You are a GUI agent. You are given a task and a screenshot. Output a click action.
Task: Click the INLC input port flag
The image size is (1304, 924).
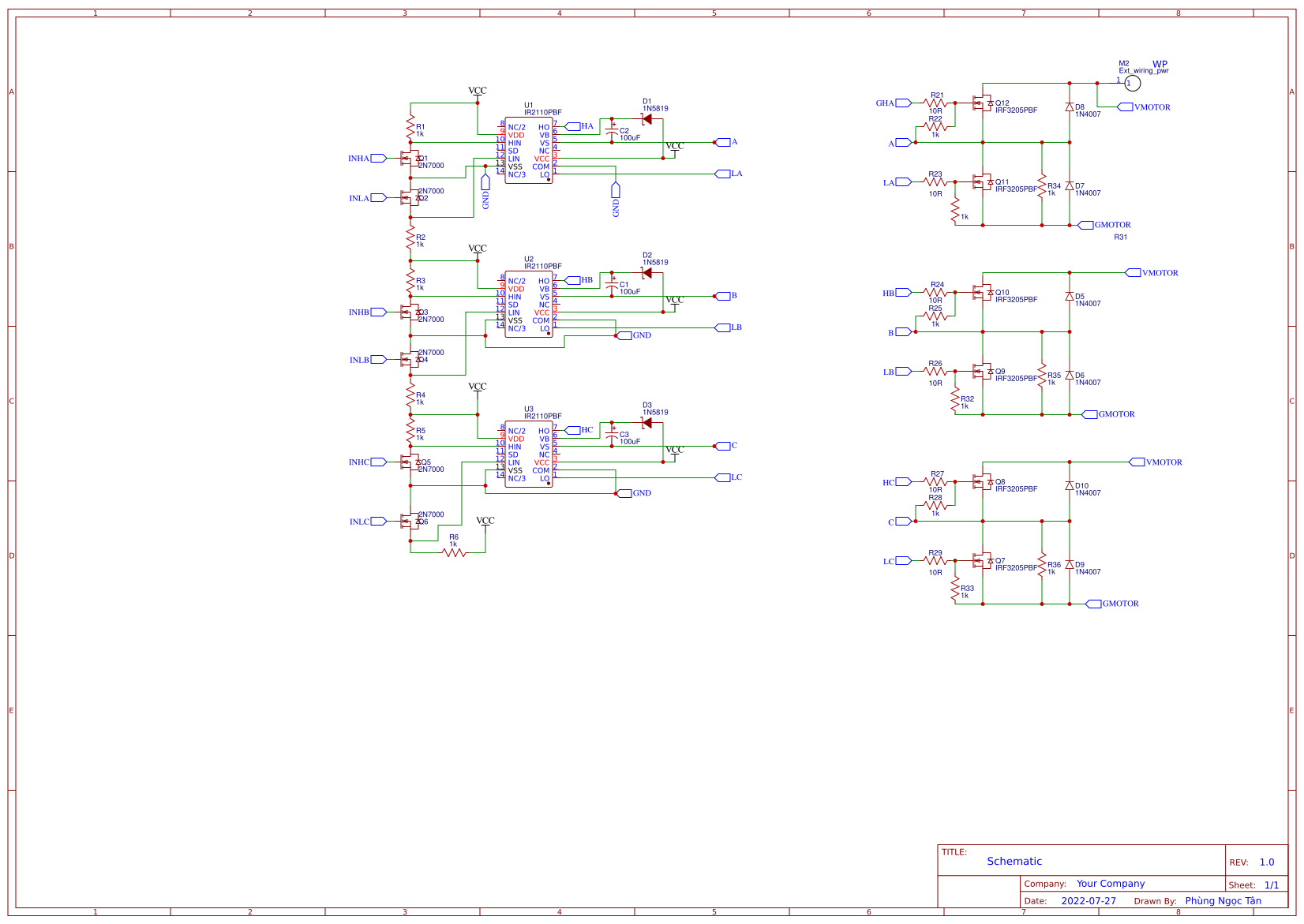pos(378,521)
